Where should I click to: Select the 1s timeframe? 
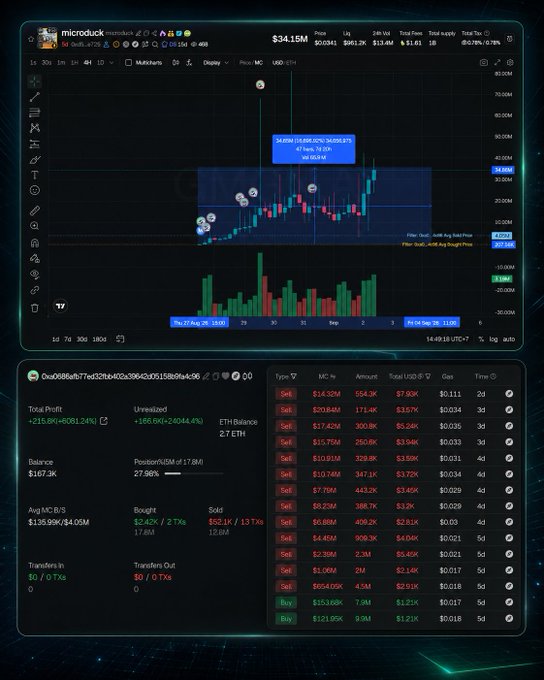click(x=33, y=62)
